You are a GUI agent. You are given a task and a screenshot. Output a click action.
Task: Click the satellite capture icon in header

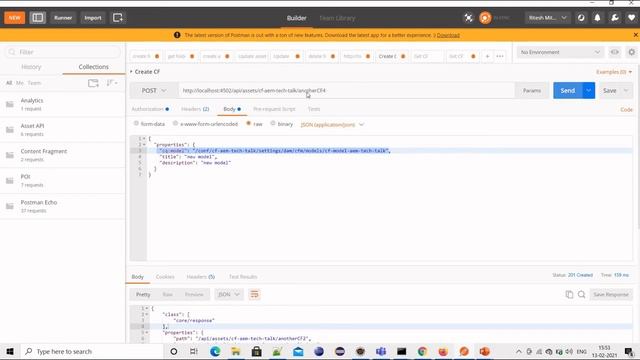[468, 18]
